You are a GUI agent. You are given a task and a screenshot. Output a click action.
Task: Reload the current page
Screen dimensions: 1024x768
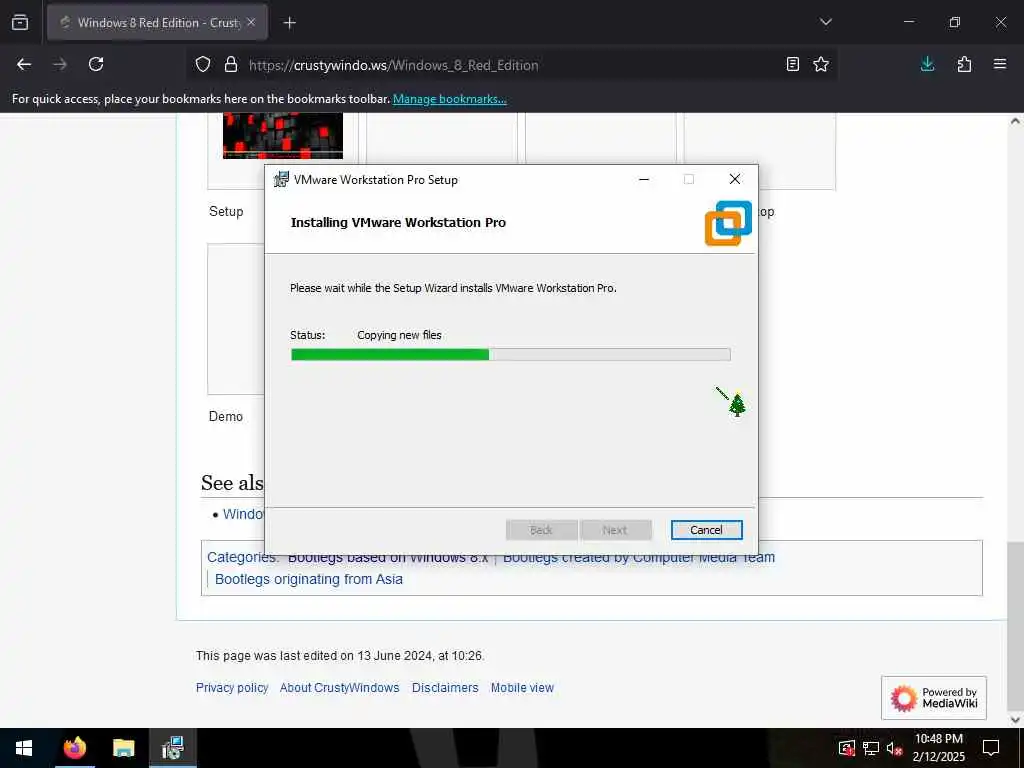96,64
